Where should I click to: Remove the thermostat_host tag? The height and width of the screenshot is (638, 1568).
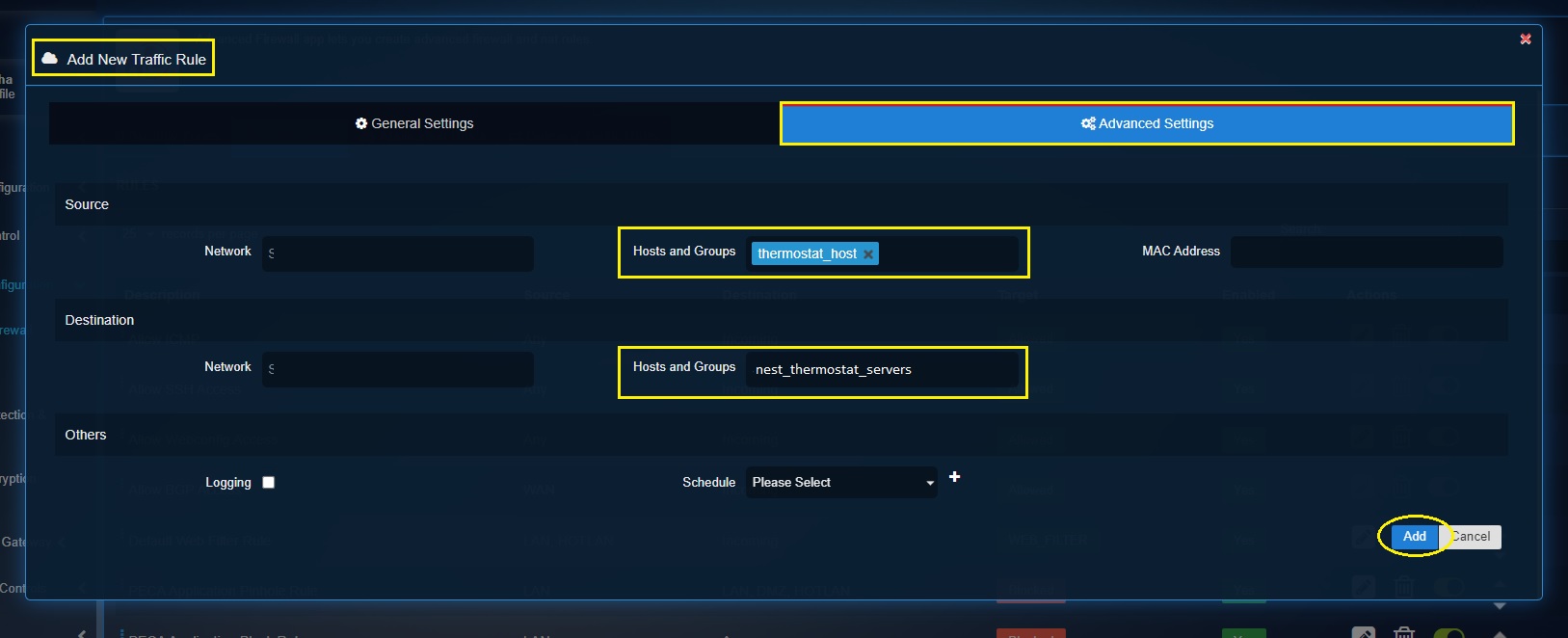click(868, 253)
